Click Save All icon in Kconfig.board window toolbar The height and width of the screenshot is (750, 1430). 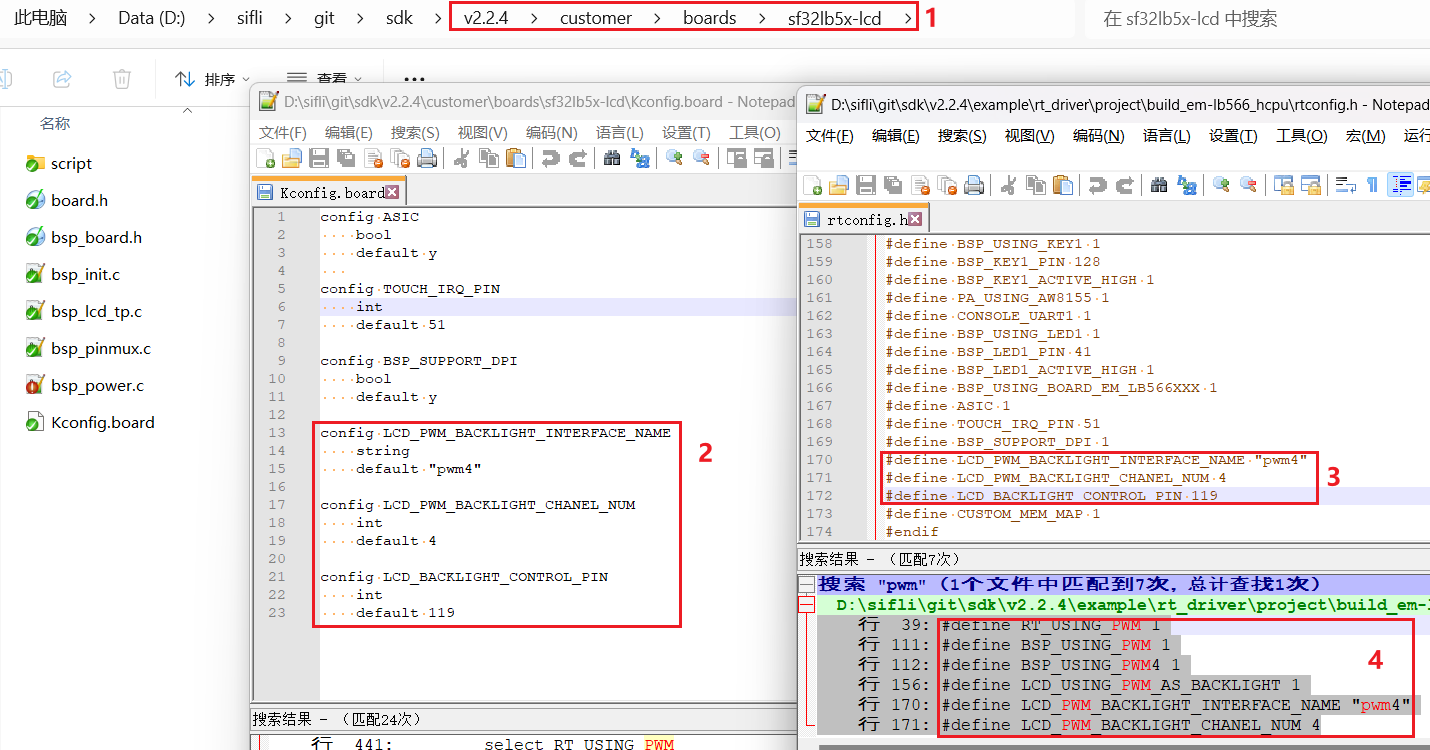(346, 158)
